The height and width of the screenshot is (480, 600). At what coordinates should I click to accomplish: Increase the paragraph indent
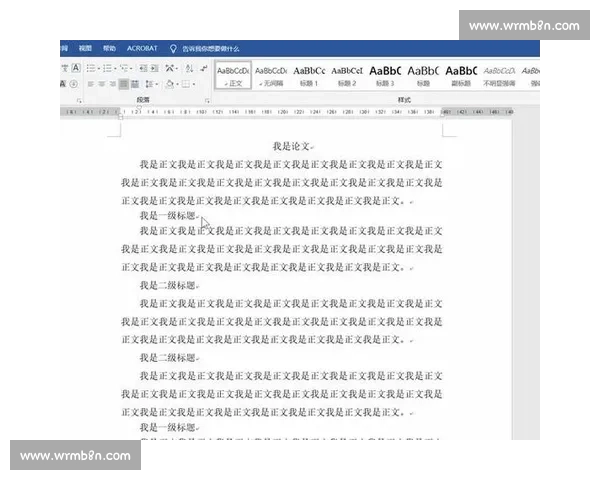tap(154, 69)
